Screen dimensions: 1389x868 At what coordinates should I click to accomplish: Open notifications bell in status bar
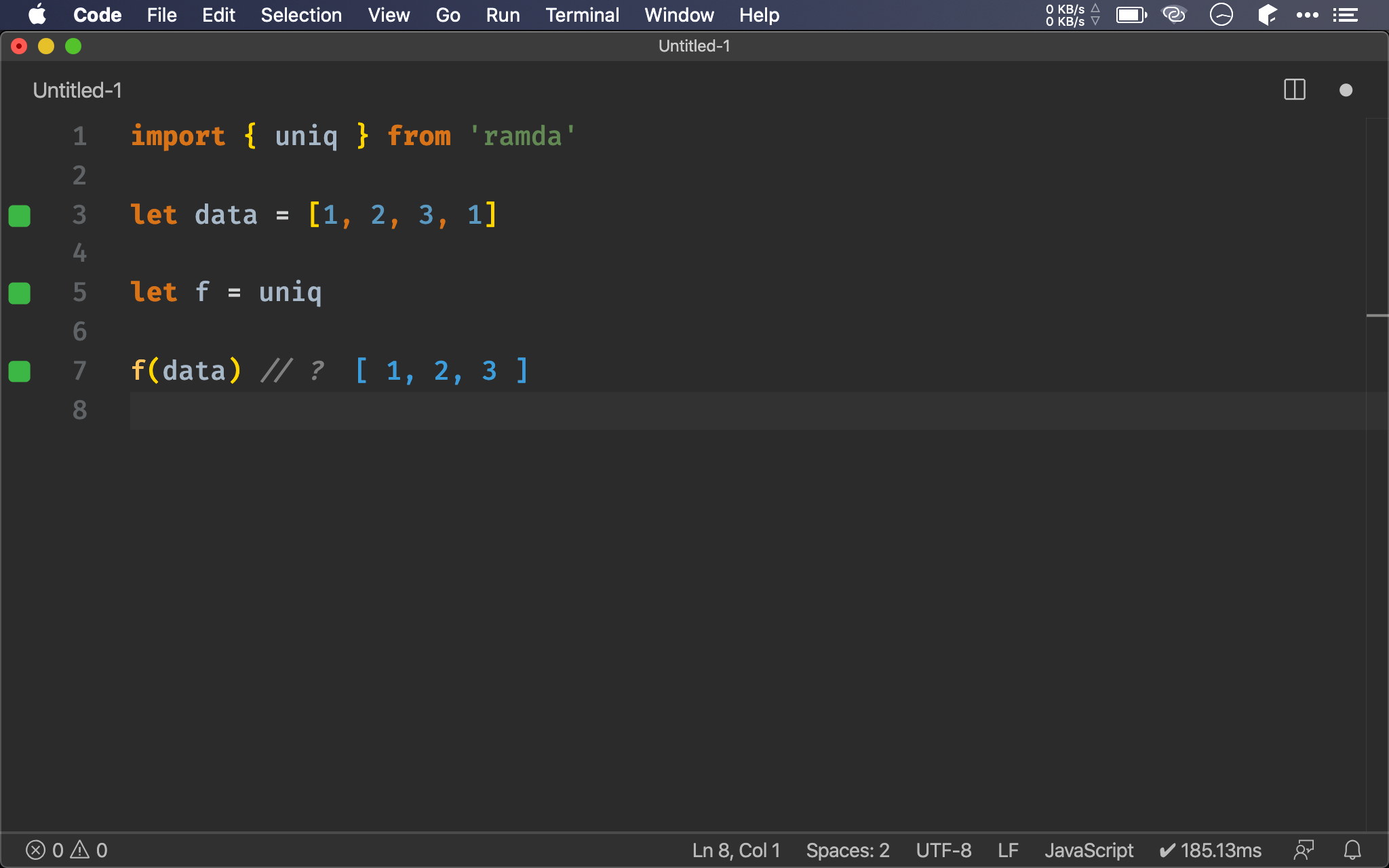(x=1352, y=850)
